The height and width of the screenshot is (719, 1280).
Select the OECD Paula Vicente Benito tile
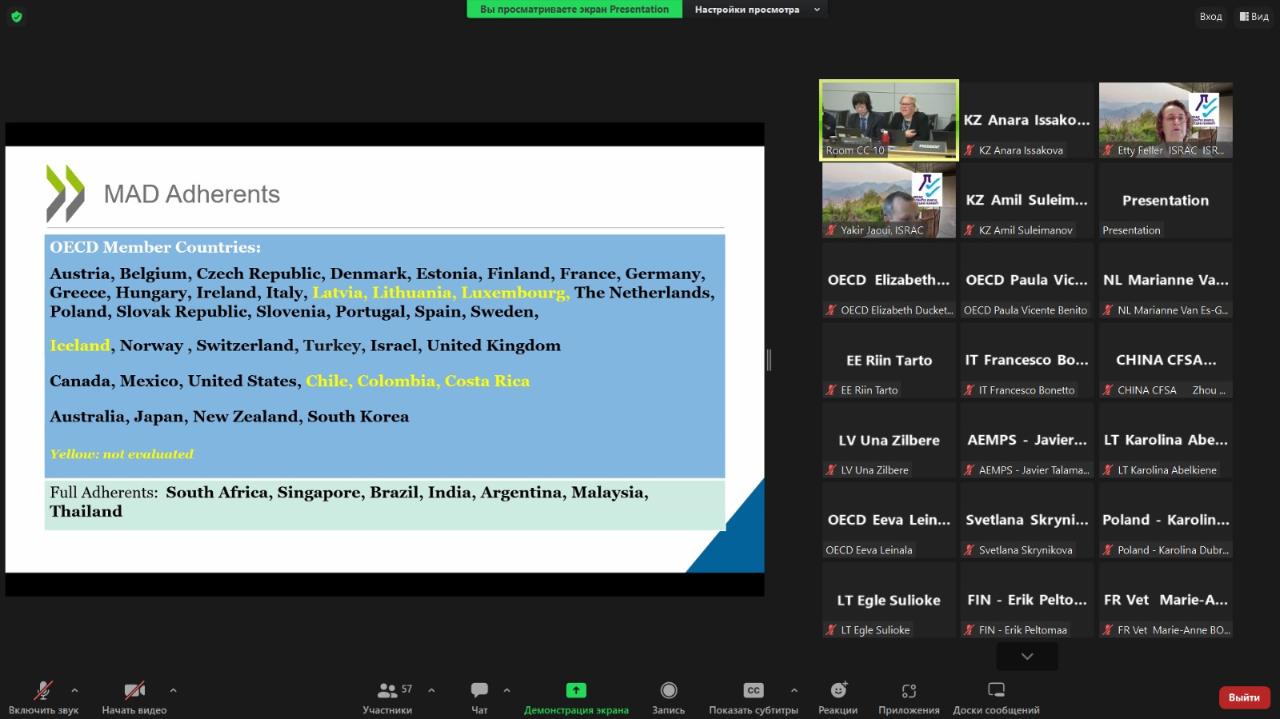[x=1027, y=280]
